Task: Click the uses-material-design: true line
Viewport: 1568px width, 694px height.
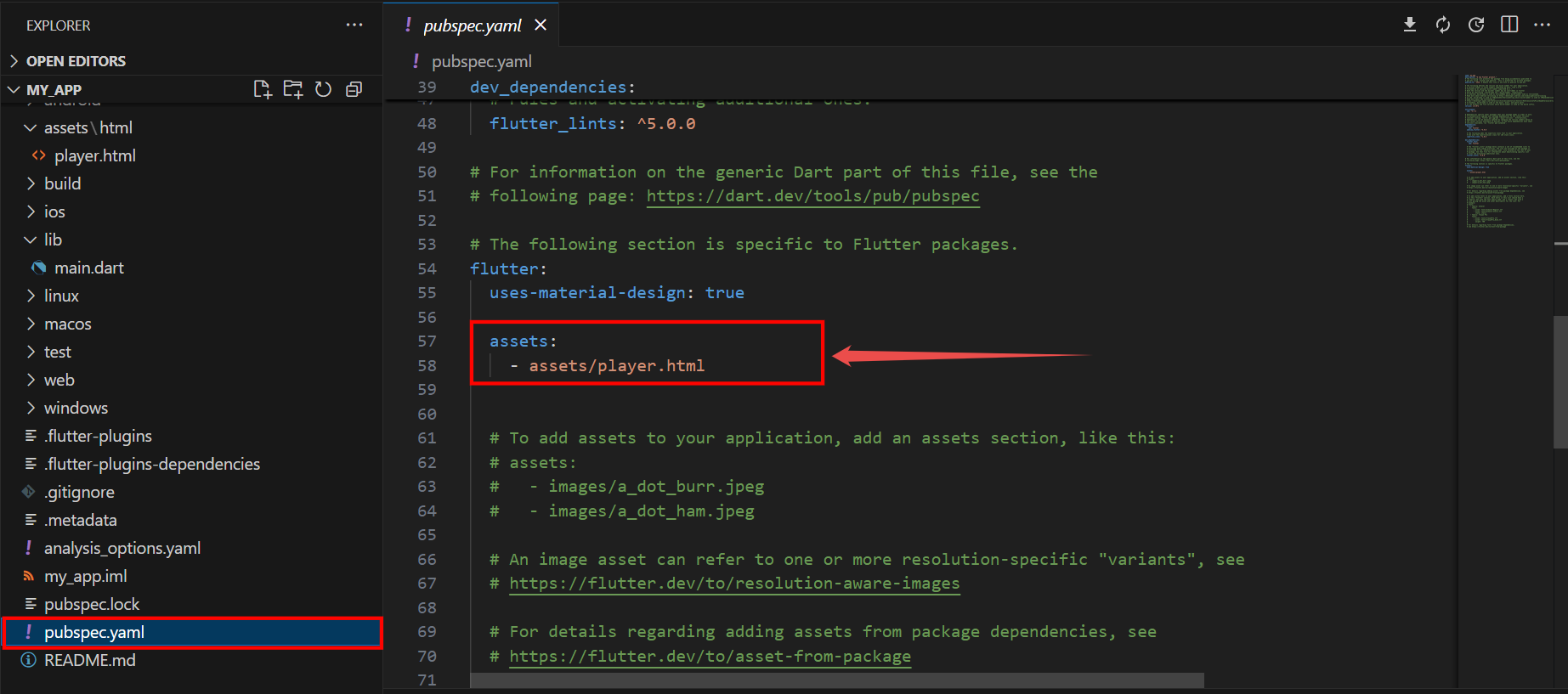Action: (616, 293)
